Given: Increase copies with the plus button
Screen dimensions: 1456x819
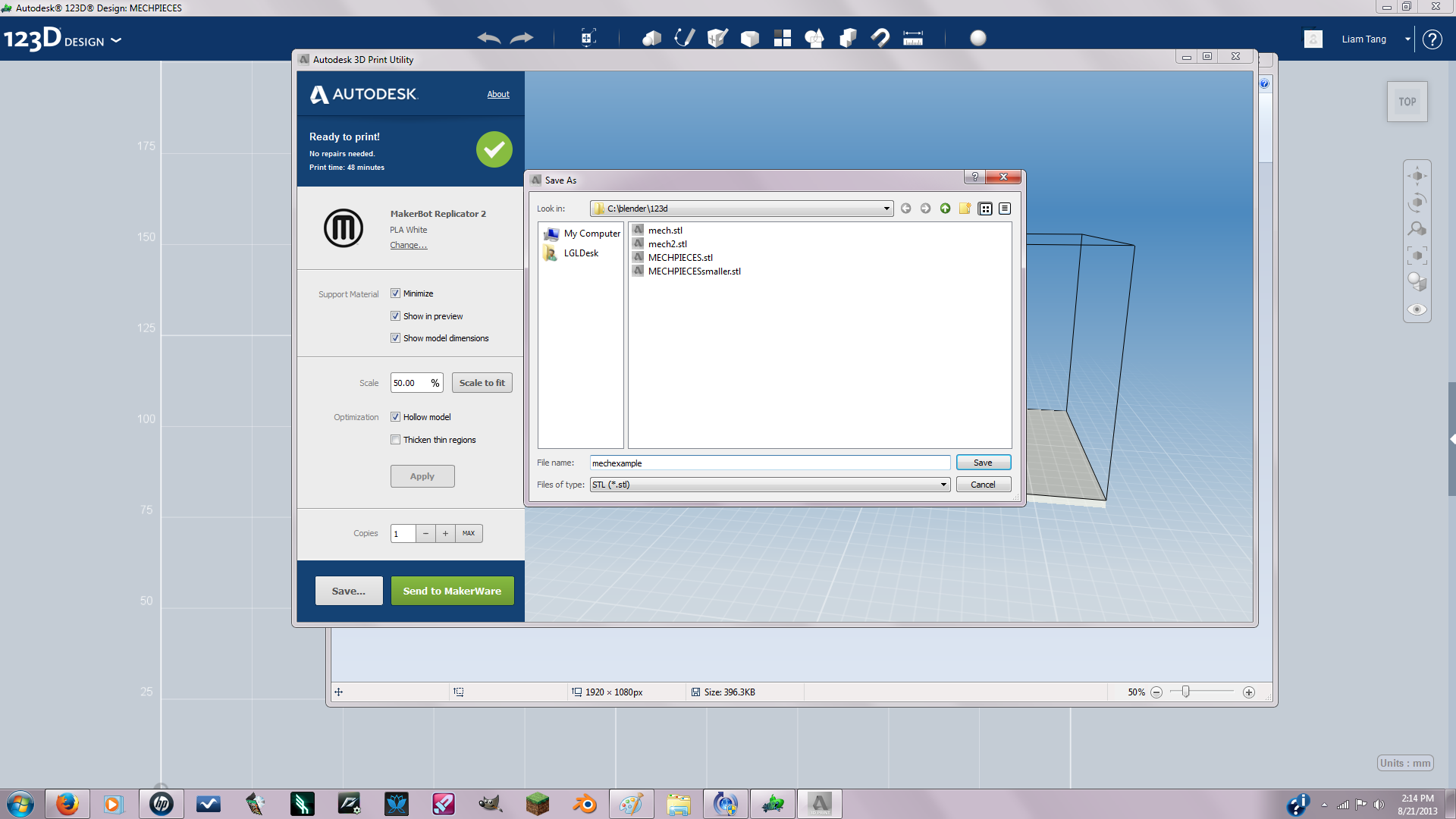Looking at the screenshot, I should tap(445, 533).
